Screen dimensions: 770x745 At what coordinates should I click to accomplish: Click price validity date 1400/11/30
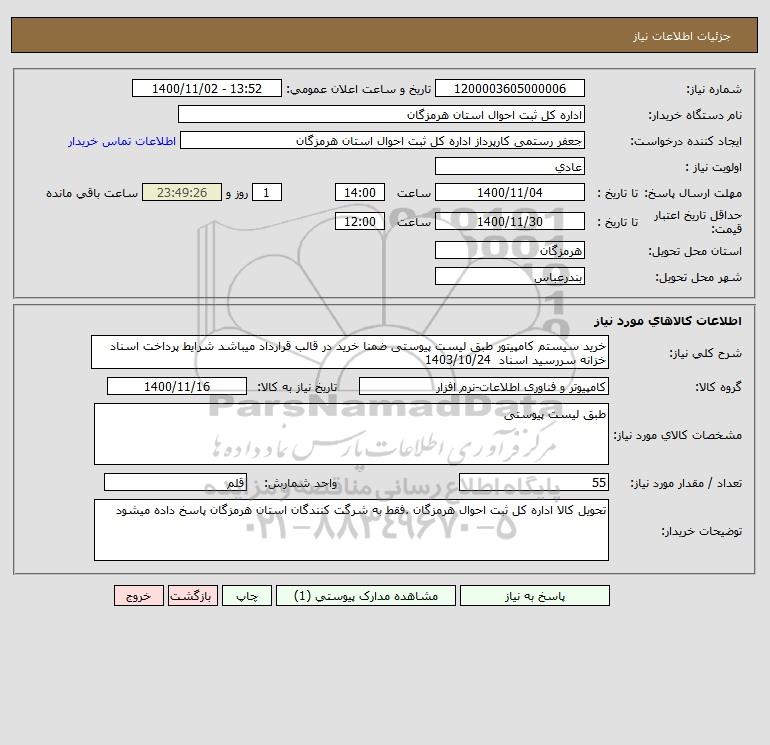point(510,221)
